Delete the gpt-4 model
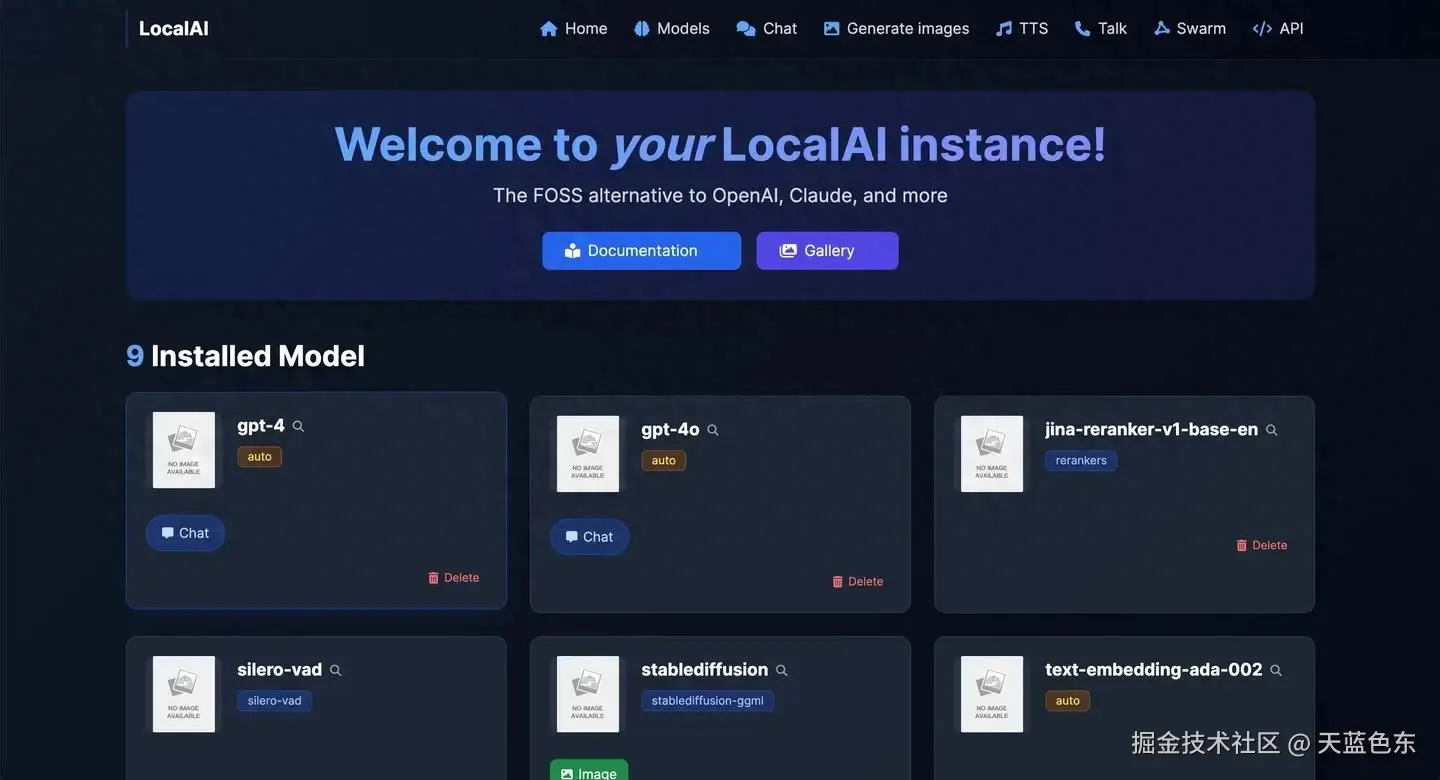The width and height of the screenshot is (1440, 780). tap(454, 578)
